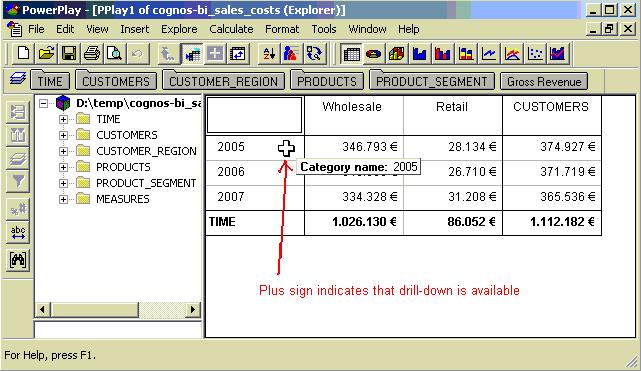Click the drill down toolbar icon

point(192,54)
